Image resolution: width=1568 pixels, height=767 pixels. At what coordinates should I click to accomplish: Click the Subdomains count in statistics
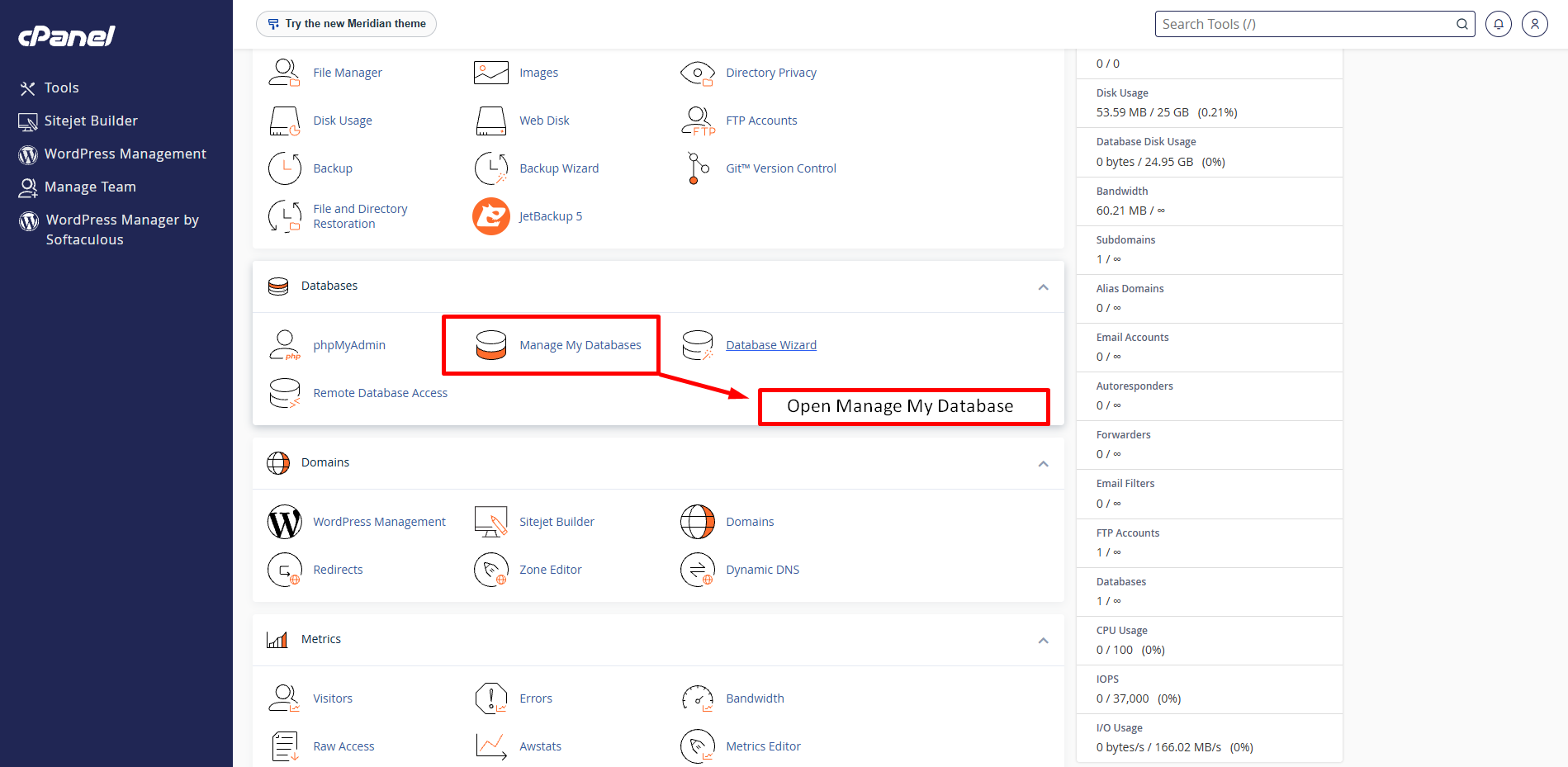pos(1108,259)
